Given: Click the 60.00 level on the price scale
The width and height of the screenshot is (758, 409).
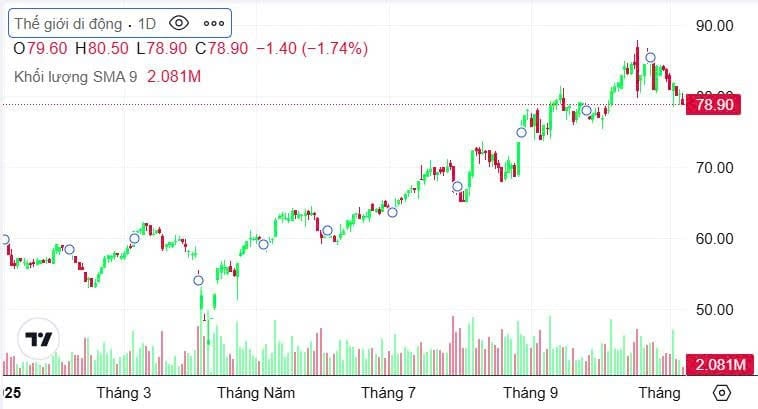Looking at the screenshot, I should [x=715, y=238].
